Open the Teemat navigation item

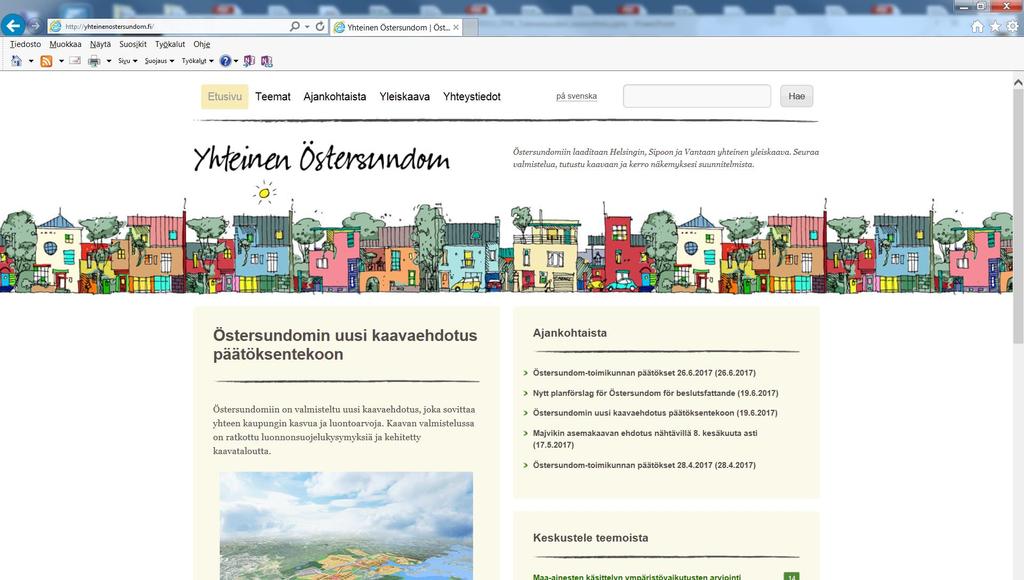[273, 97]
